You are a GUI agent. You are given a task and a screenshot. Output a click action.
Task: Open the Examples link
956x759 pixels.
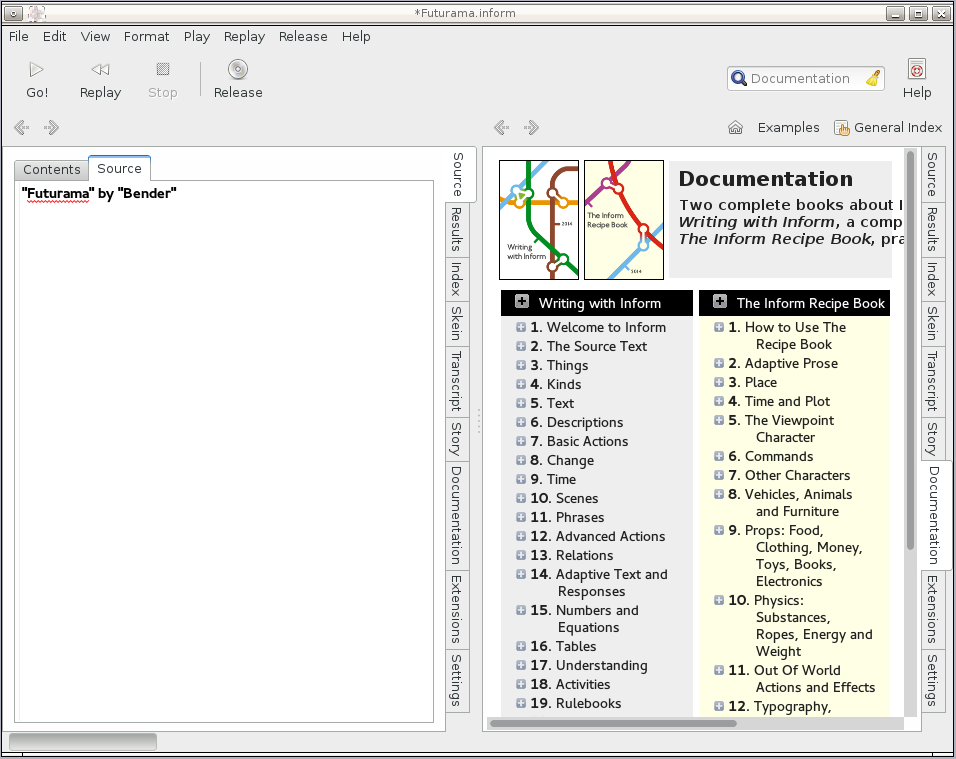click(788, 128)
